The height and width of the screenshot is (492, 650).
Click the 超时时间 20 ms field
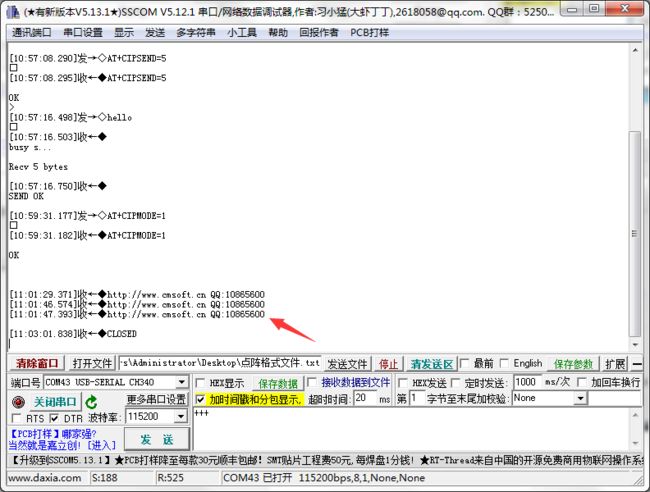[365, 398]
